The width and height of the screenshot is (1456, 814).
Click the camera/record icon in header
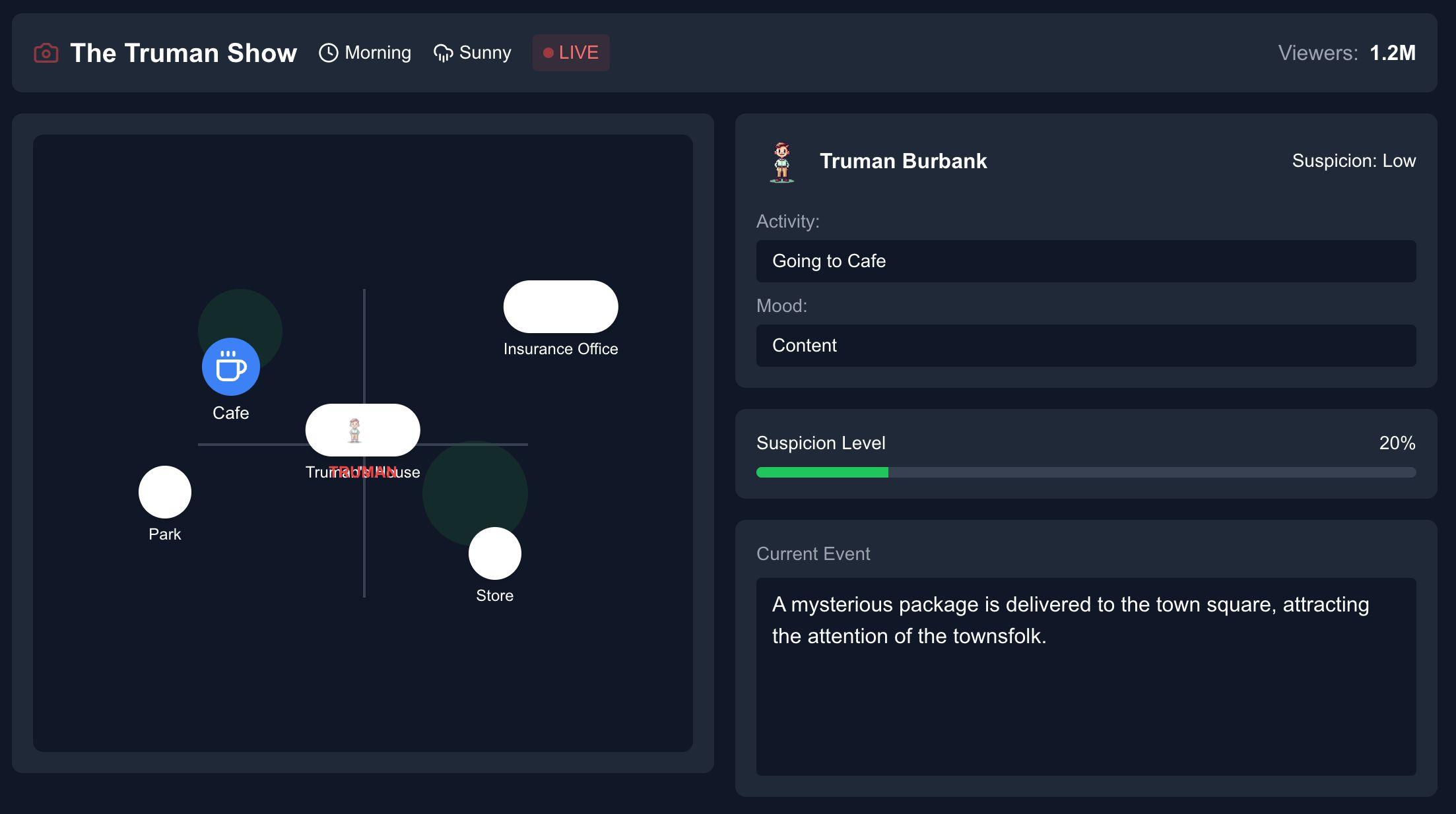point(45,52)
